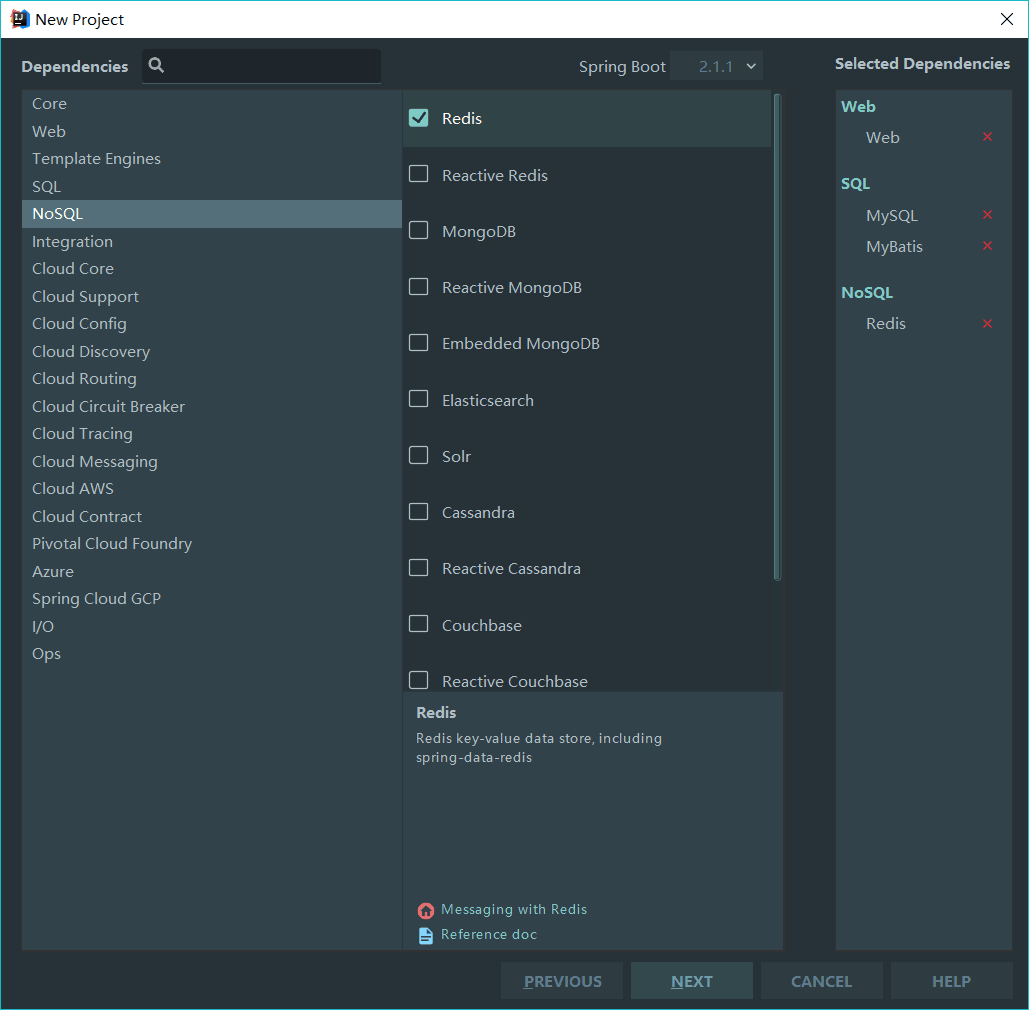This screenshot has height=1010, width=1029.
Task: Tick the Solr checkbox
Action: 419,455
